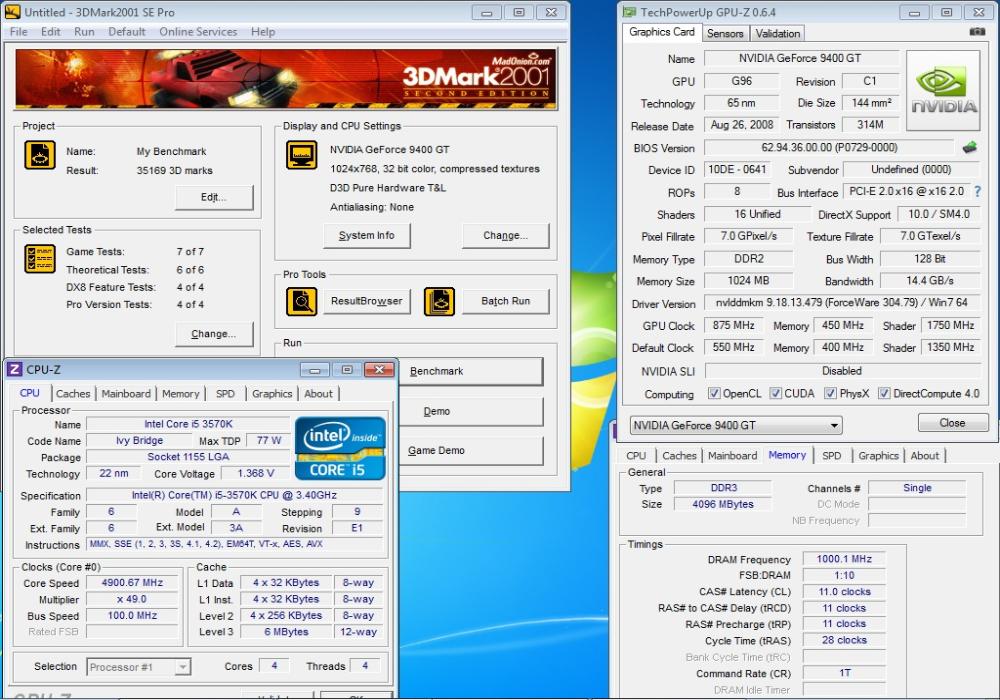Click the Selected Tests checklist icon
This screenshot has height=700, width=1000.
tap(40, 259)
